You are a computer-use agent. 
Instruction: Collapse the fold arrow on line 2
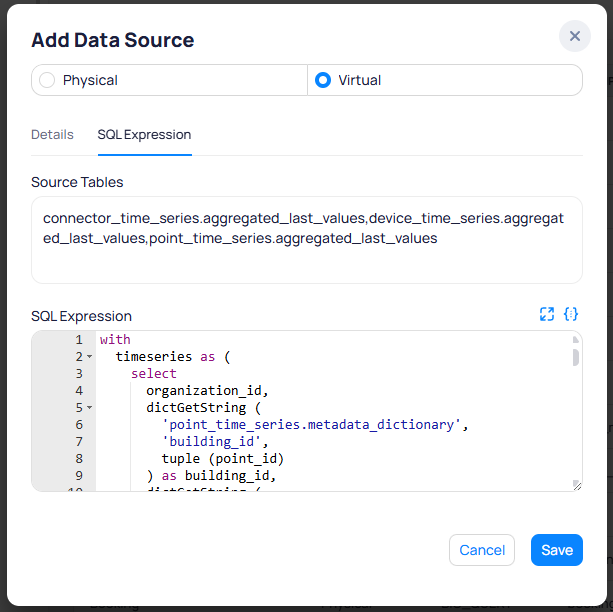(x=90, y=357)
